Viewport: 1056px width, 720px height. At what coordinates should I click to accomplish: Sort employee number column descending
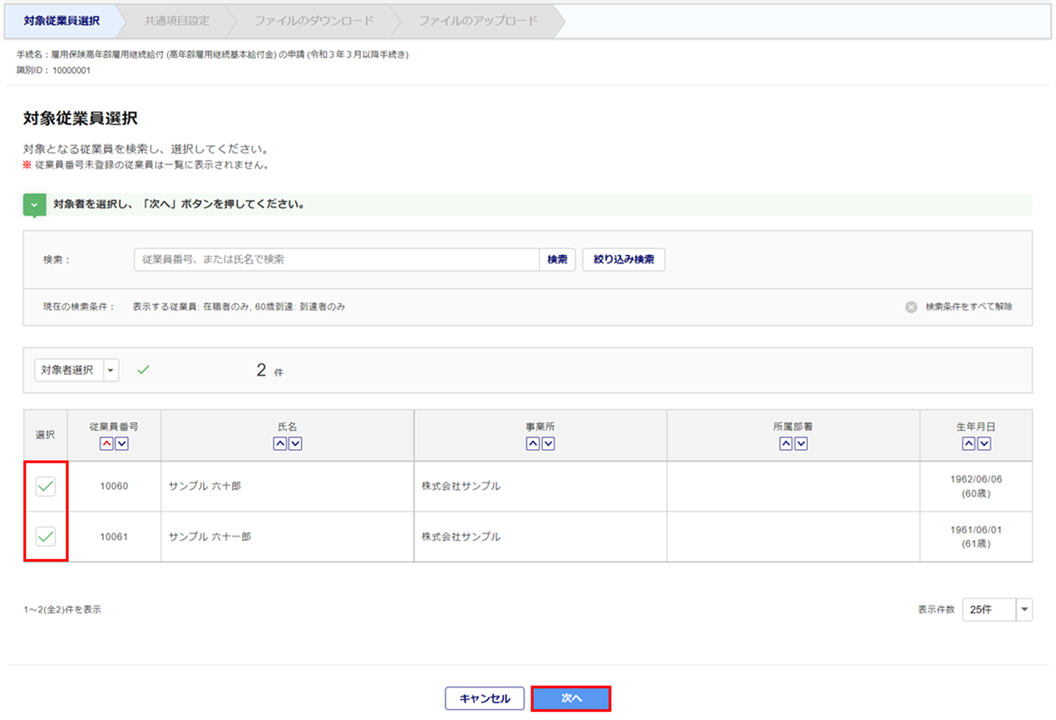[121, 443]
